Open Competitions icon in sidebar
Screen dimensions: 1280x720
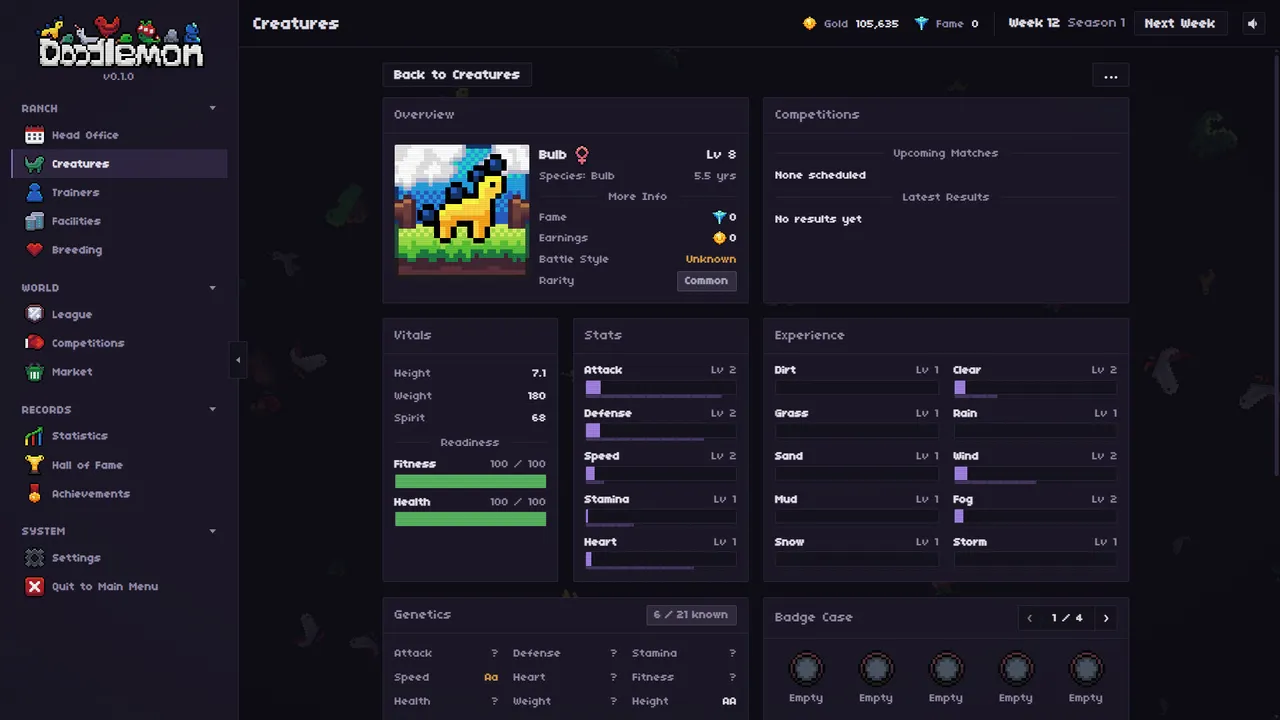35,343
